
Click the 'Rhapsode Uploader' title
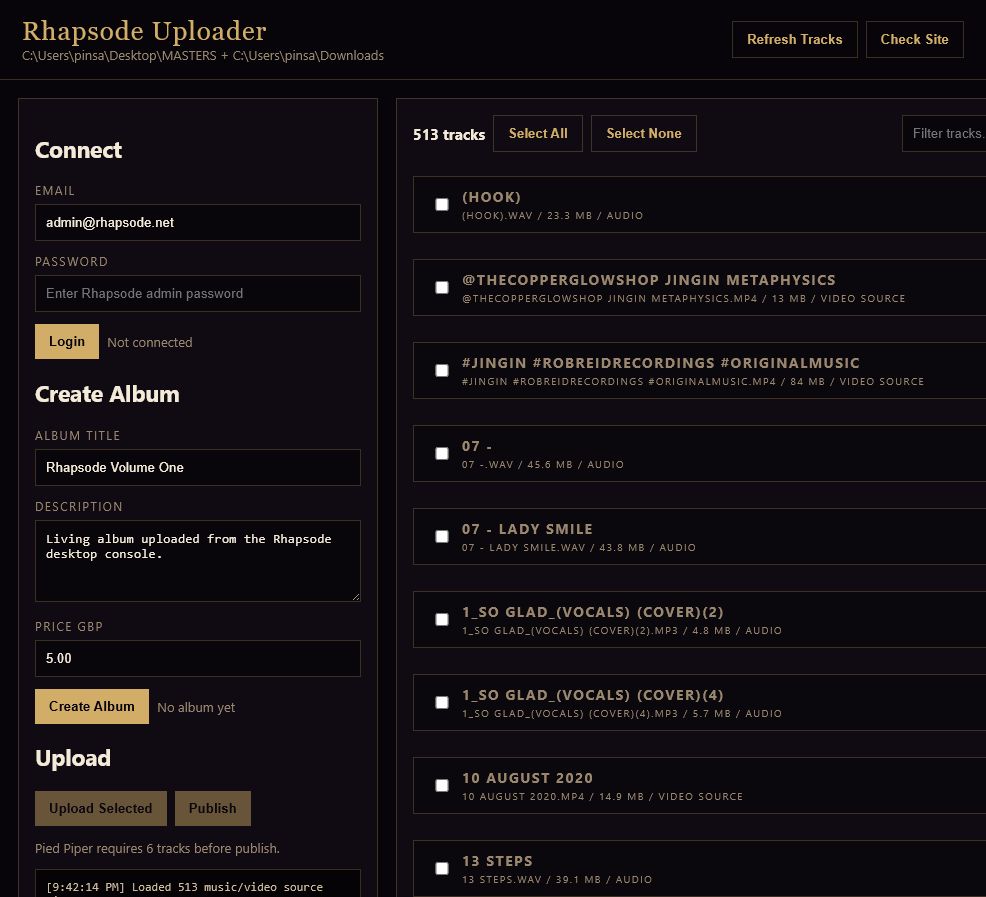144,31
